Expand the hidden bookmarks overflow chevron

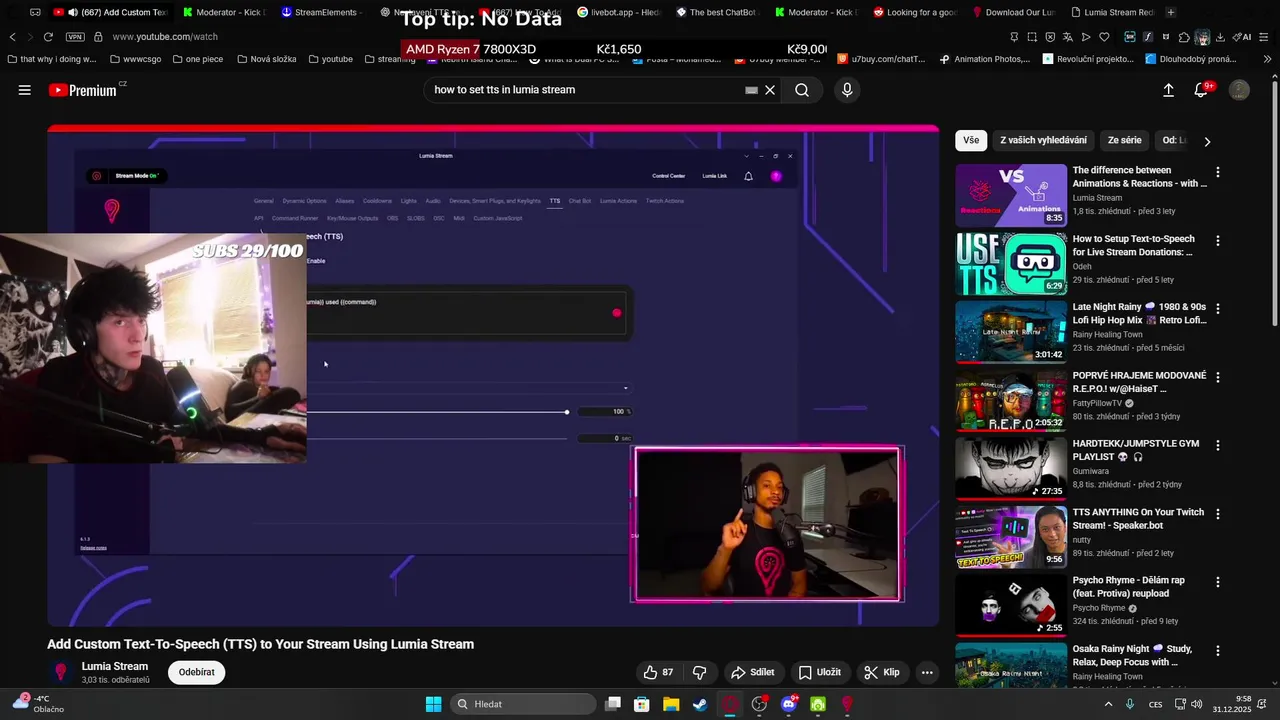(x=1268, y=59)
